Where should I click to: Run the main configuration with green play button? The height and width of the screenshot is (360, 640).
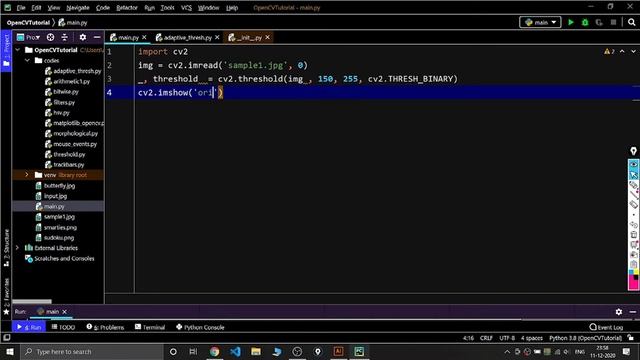(x=571, y=22)
